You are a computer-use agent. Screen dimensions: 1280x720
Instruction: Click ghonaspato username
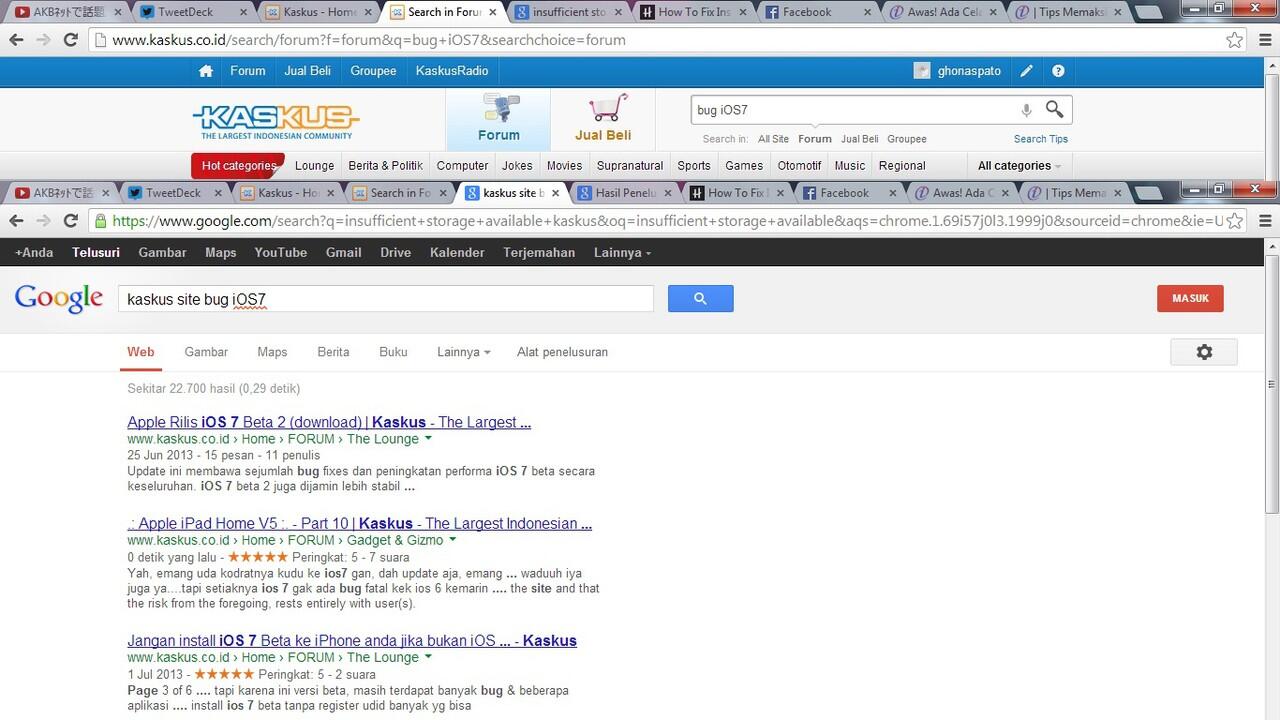point(969,71)
